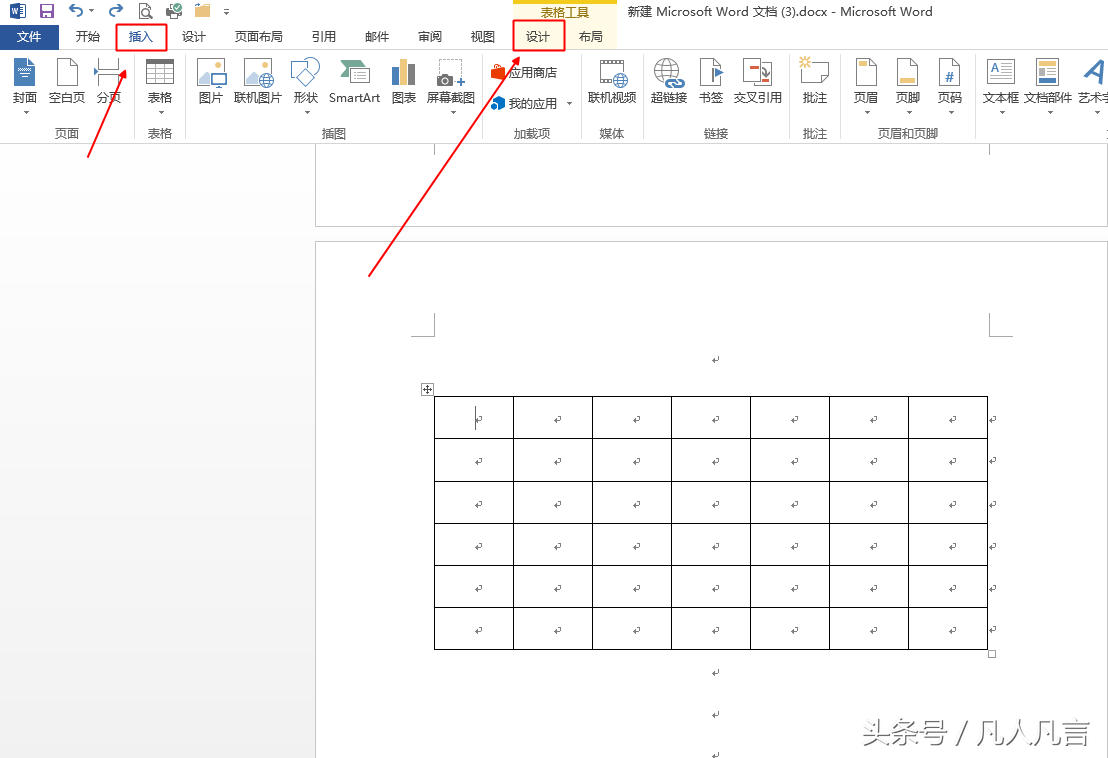Add a Comment (批注)

tap(814, 81)
